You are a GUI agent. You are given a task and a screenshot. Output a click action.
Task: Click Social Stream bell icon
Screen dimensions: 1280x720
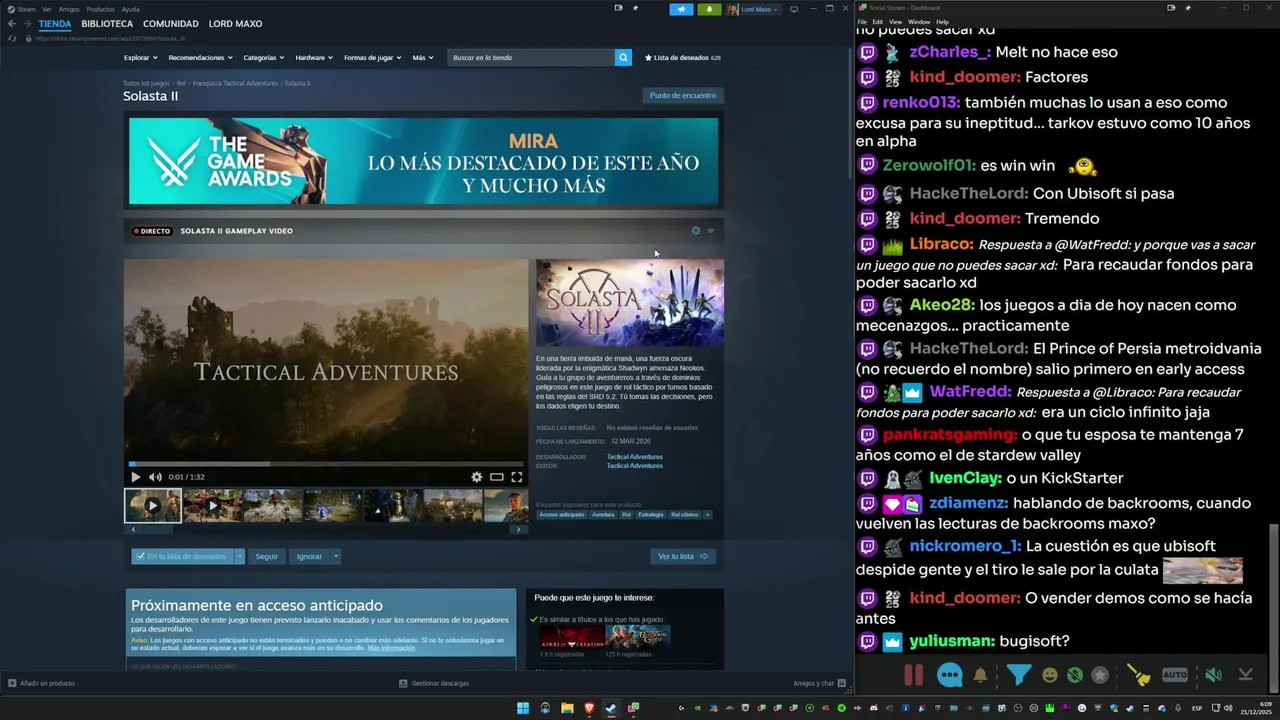(x=980, y=675)
